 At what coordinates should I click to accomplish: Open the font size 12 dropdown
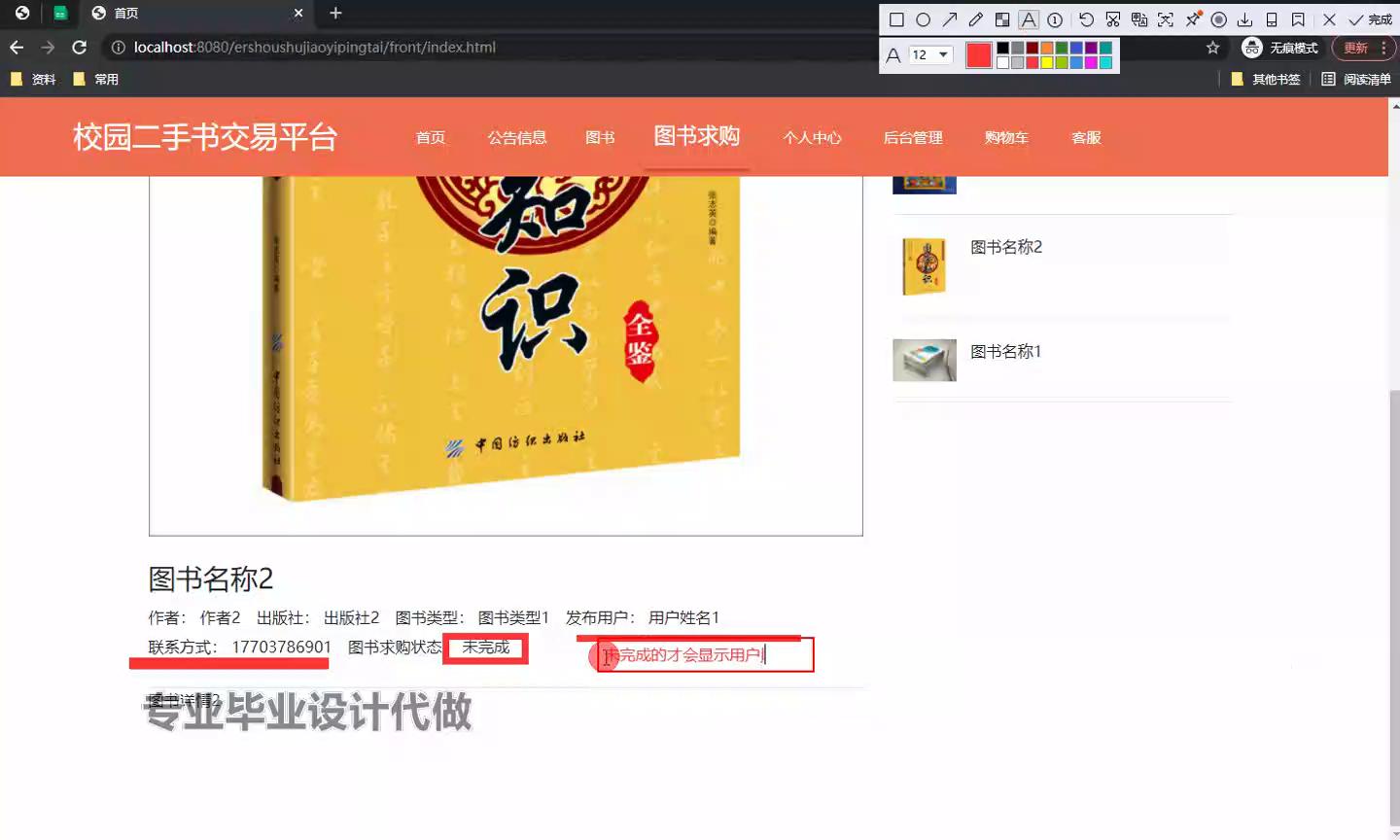coord(930,54)
